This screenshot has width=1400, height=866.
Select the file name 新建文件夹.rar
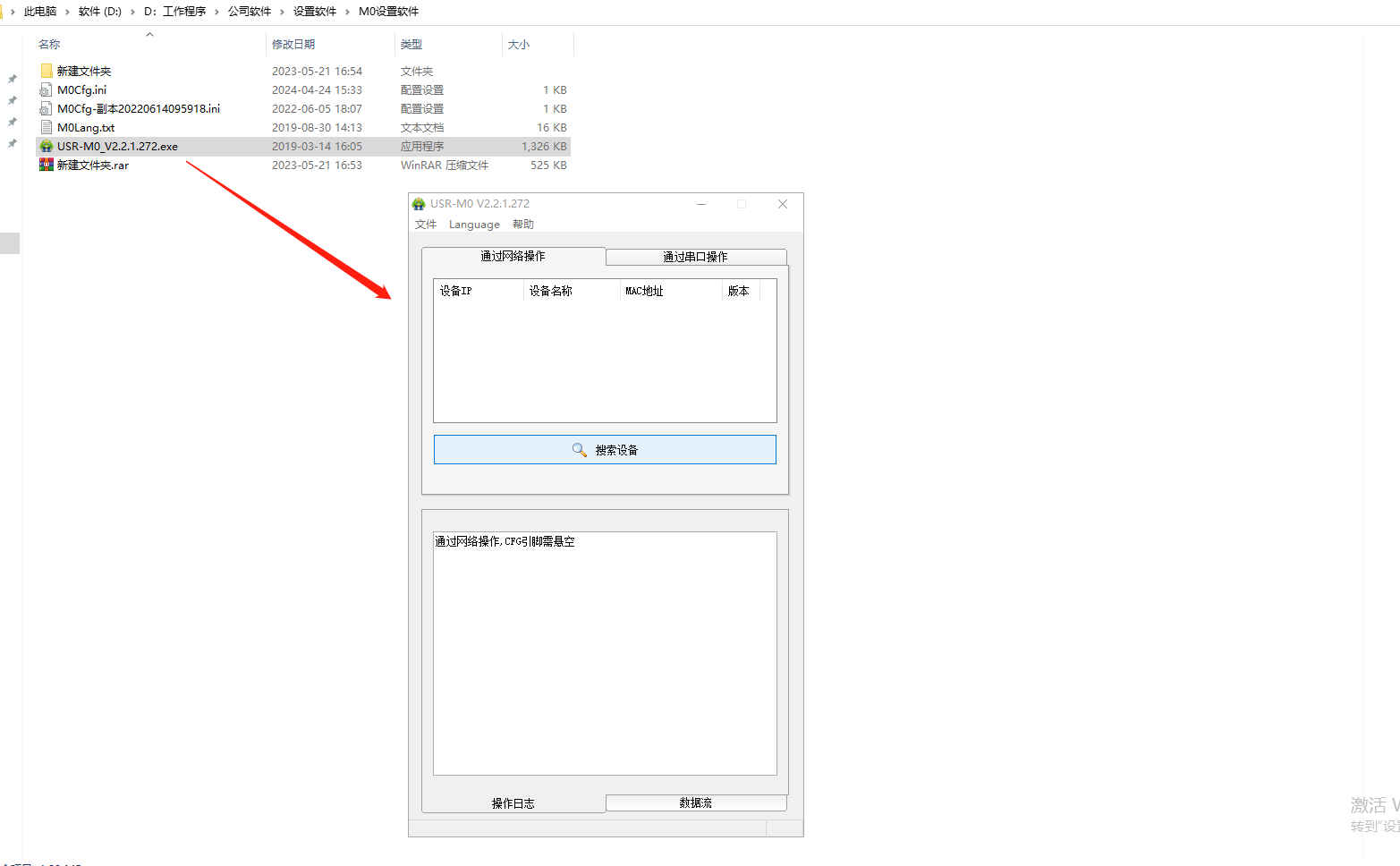(x=93, y=165)
